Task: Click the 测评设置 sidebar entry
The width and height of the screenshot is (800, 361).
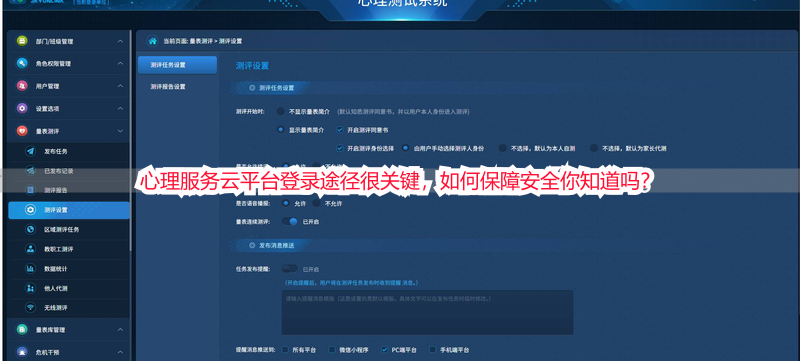Action: (x=69, y=210)
